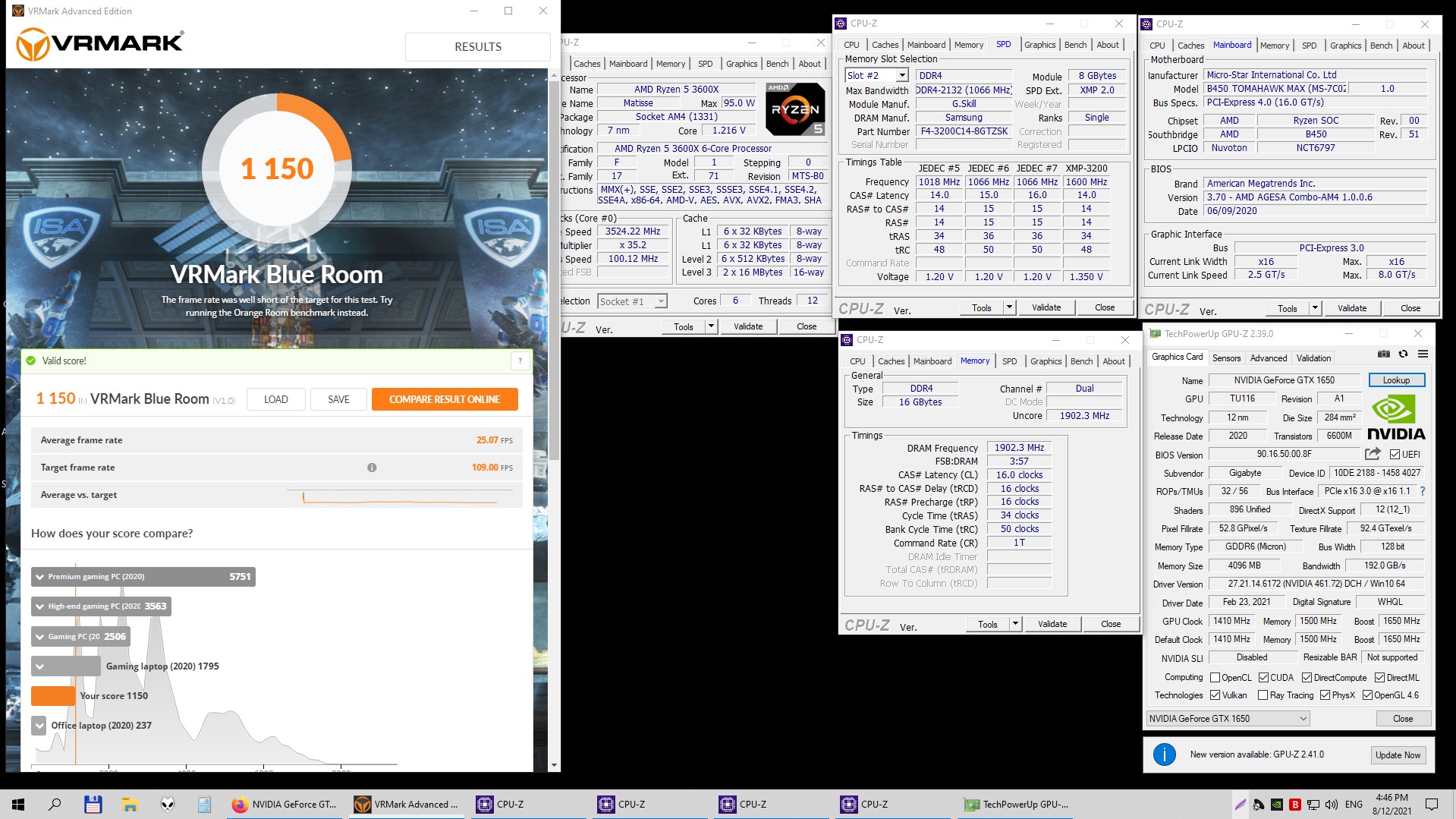Take a GPU-Z screenshot with the camera icon
Image resolution: width=1456 pixels, height=819 pixels.
click(x=1383, y=354)
